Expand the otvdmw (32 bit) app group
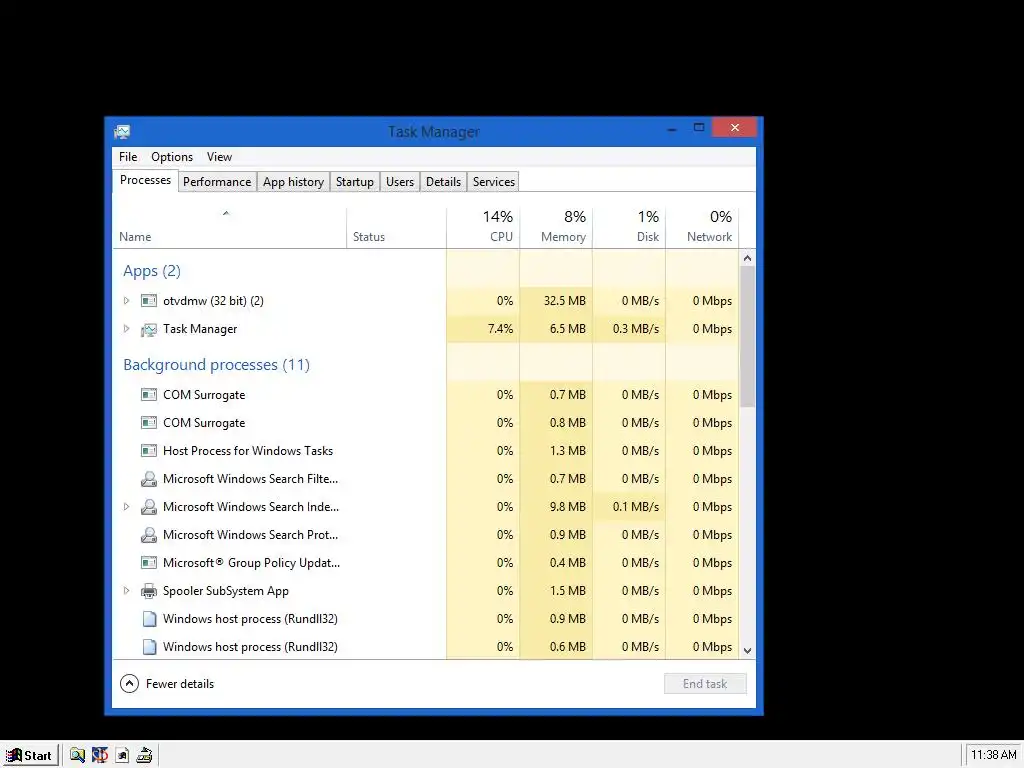 [x=127, y=301]
